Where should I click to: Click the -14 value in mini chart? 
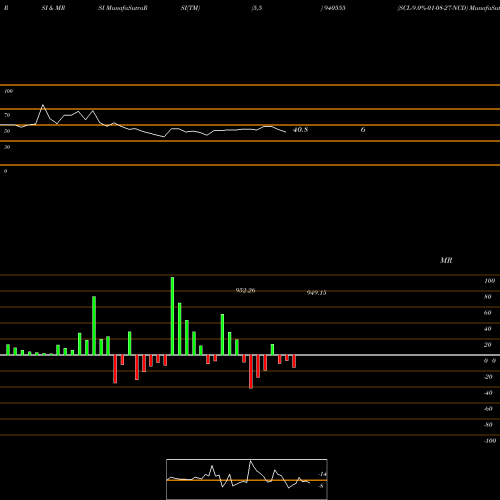point(322,474)
